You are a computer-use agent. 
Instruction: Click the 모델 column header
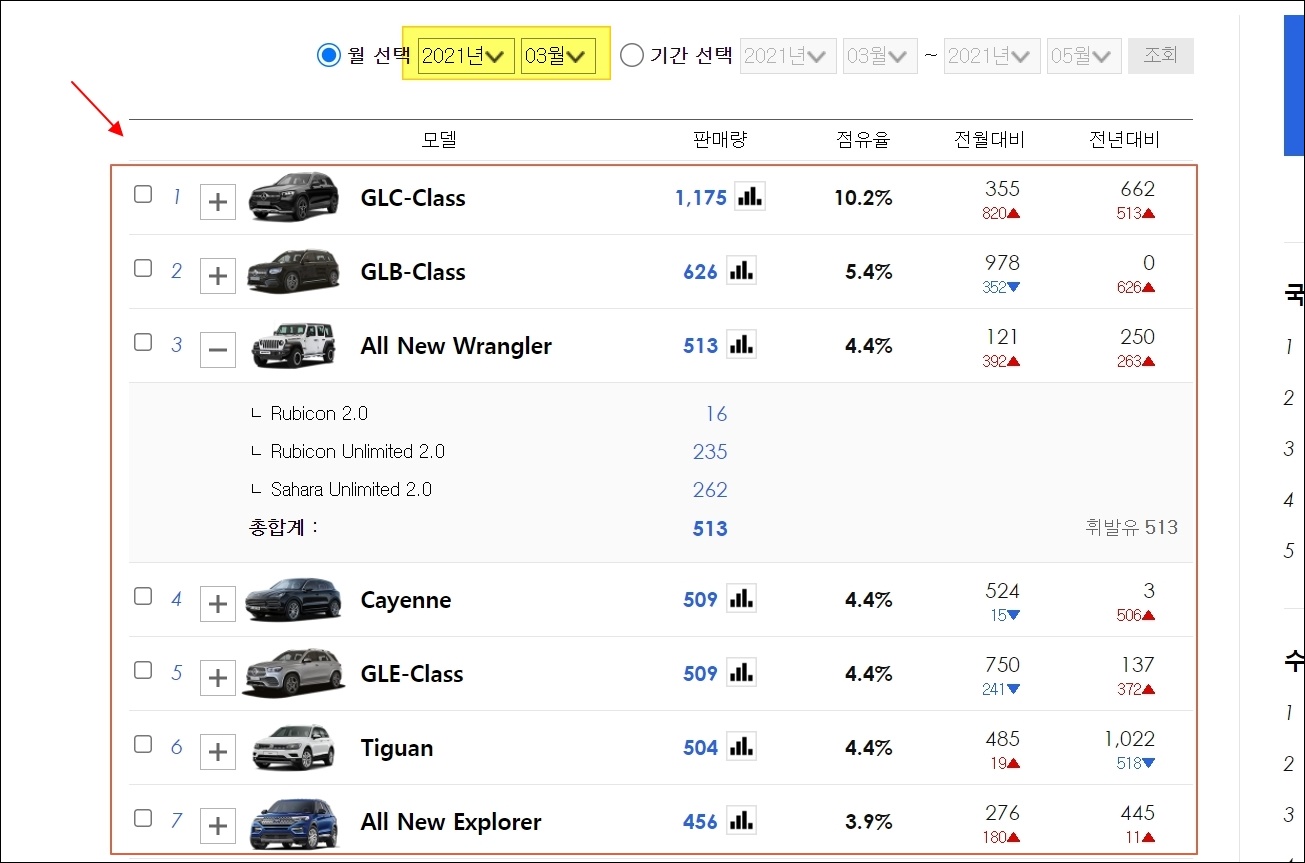pos(439,140)
